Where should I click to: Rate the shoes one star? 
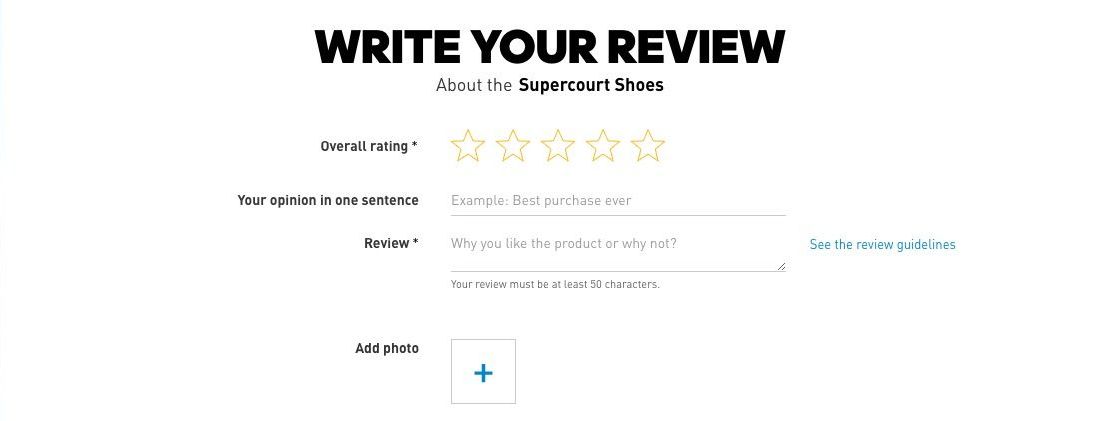tap(468, 146)
